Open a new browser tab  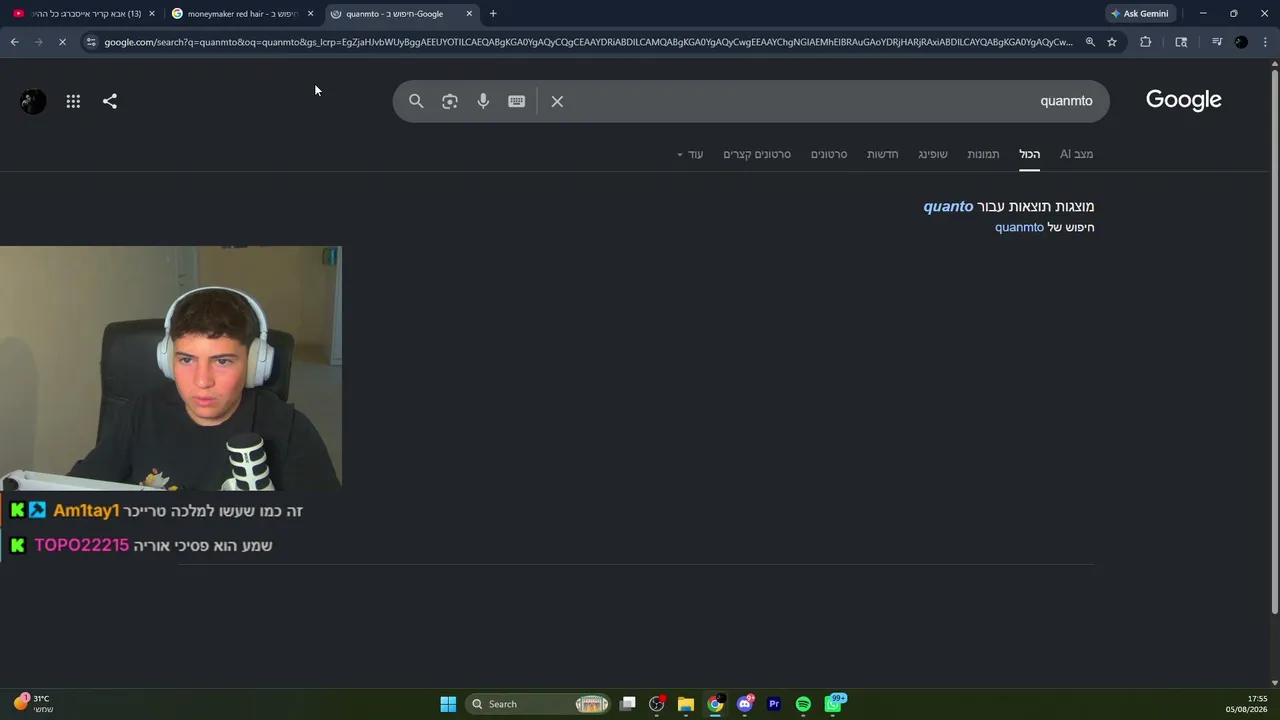tap(493, 14)
